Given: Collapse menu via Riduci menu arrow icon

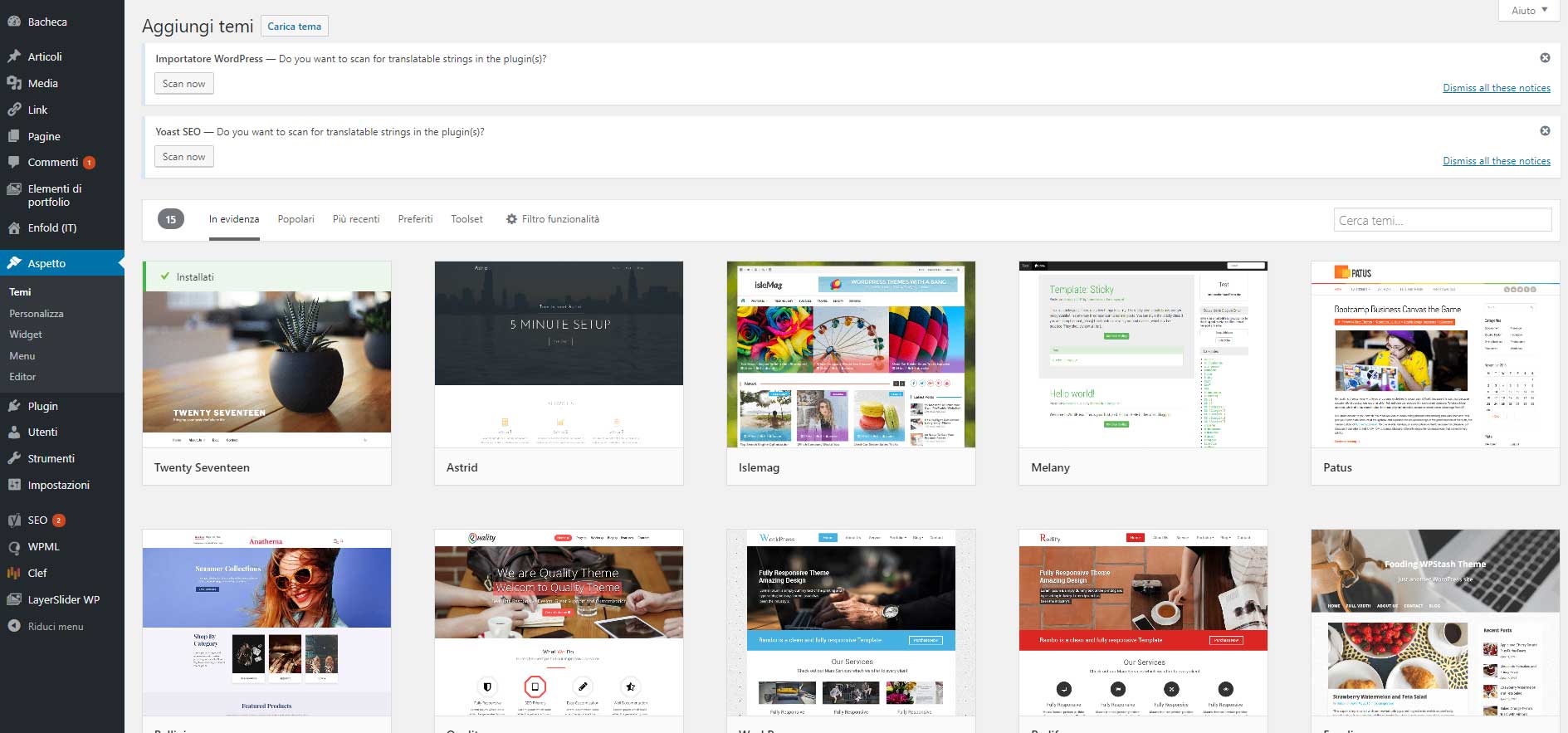Looking at the screenshot, I should (14, 626).
